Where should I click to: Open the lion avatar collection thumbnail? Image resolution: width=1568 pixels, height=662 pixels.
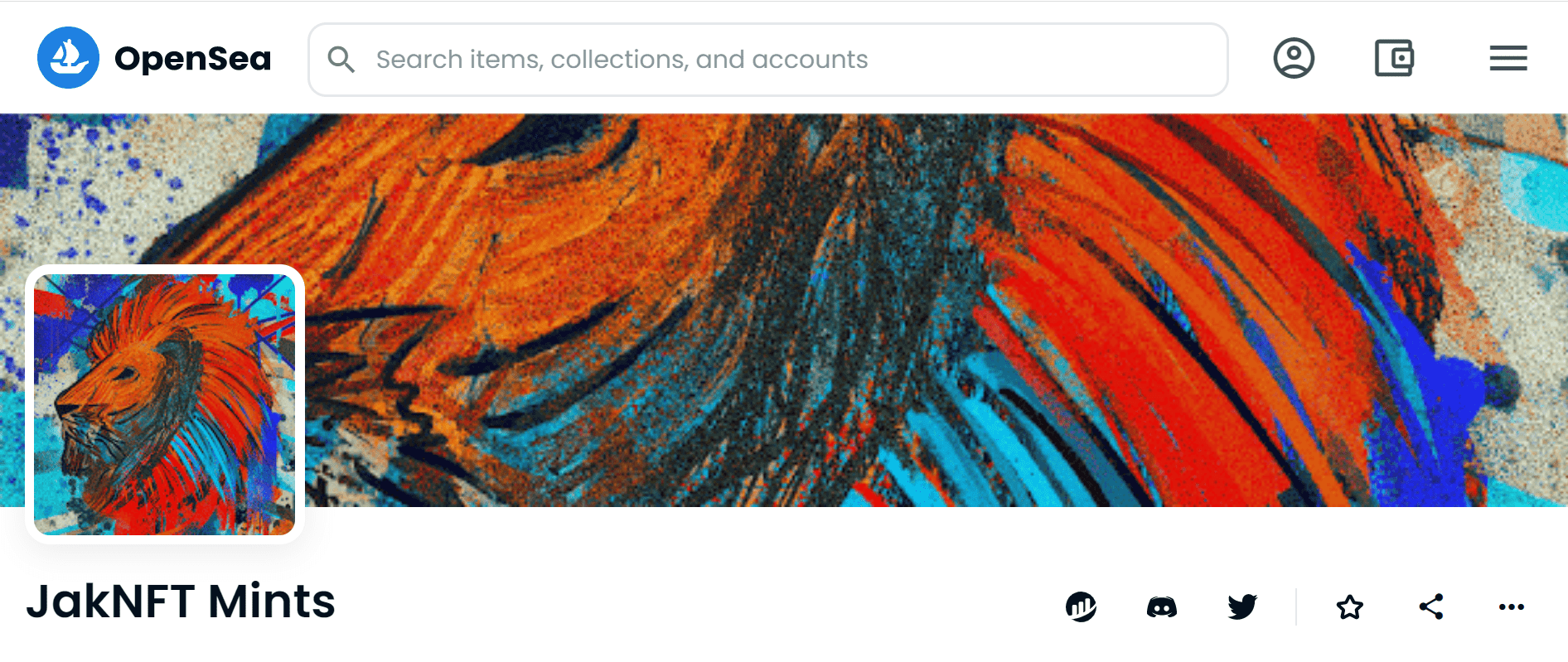(x=165, y=404)
